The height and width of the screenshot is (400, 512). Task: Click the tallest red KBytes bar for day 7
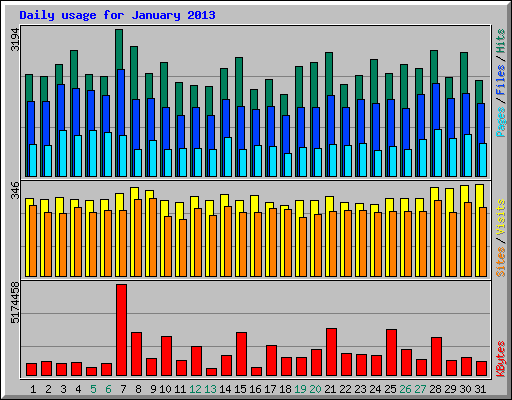pyautogui.click(x=121, y=330)
